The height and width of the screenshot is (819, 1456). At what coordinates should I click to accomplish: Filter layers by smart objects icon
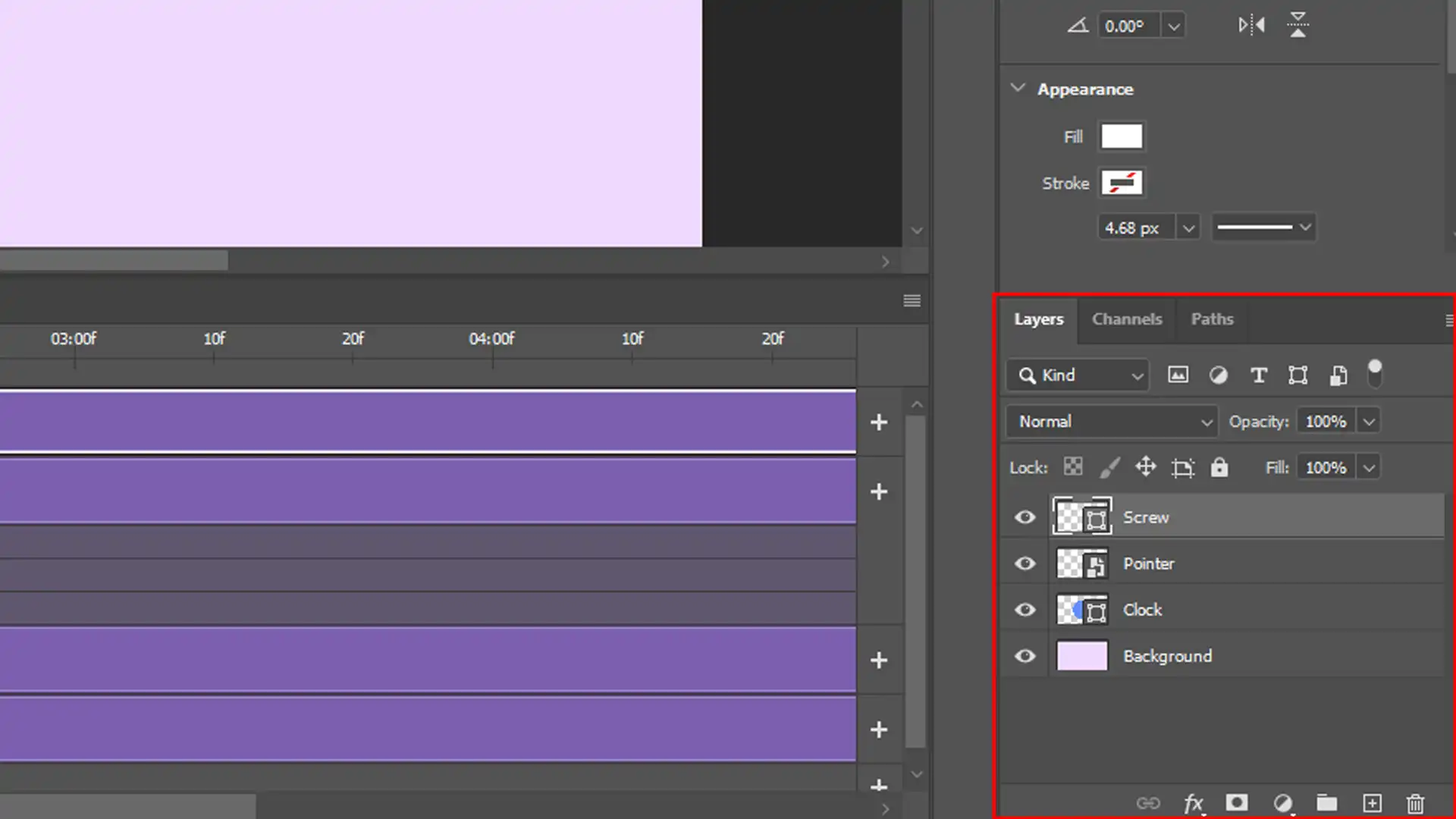point(1338,375)
